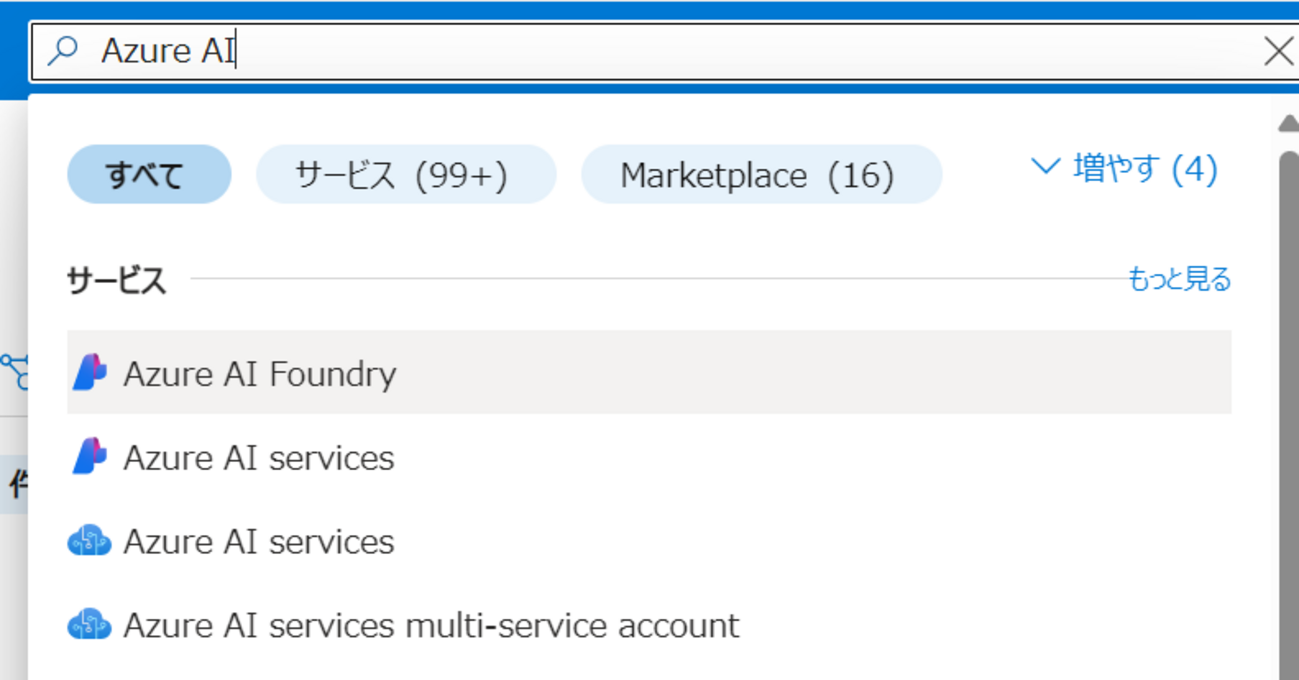Screen dimensions: 1299x680
Task: Click the partially hidden node icon at left edge
Action: click(15, 371)
